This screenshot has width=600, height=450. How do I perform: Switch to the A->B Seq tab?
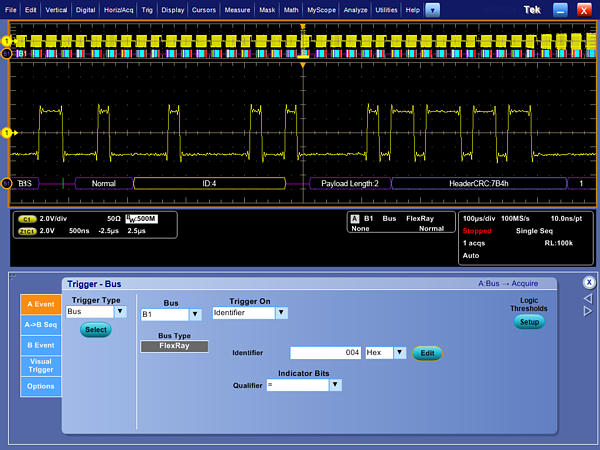click(40, 324)
